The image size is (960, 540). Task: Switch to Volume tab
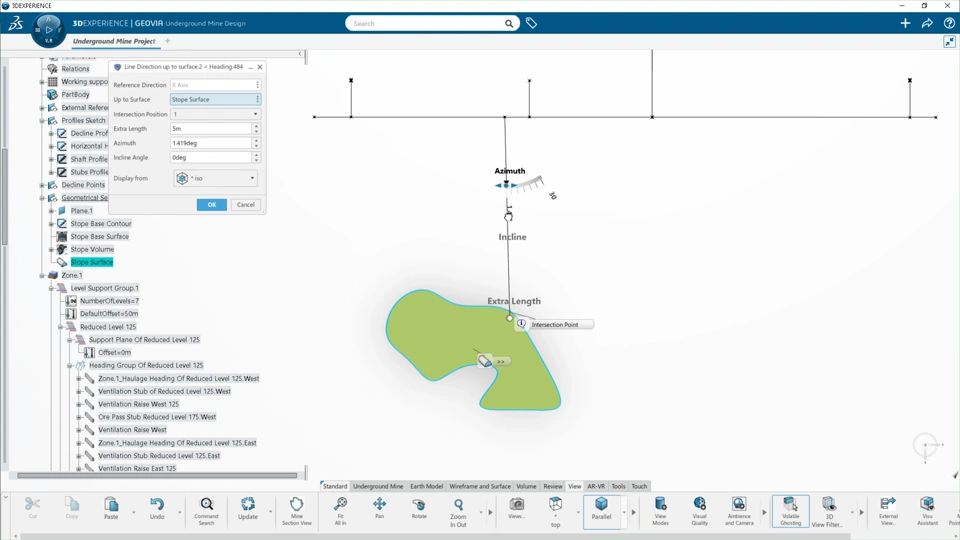point(526,486)
